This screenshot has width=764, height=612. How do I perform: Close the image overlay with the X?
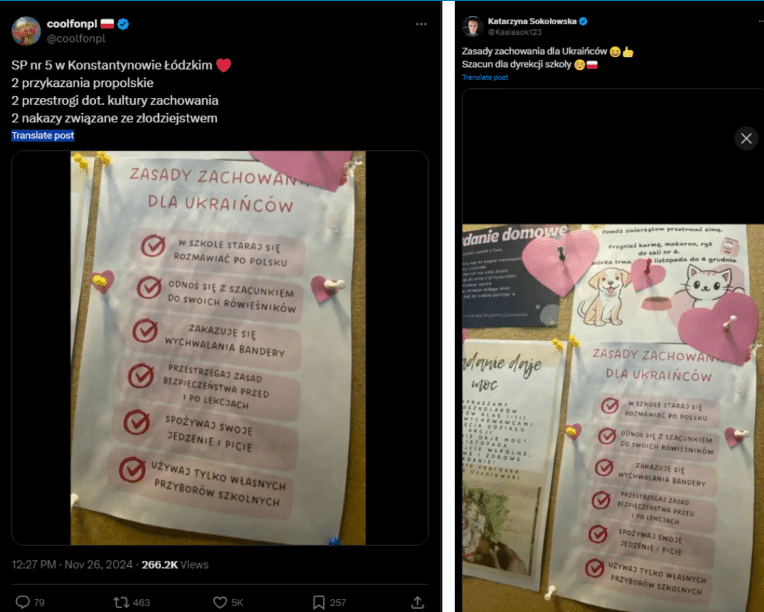(746, 138)
